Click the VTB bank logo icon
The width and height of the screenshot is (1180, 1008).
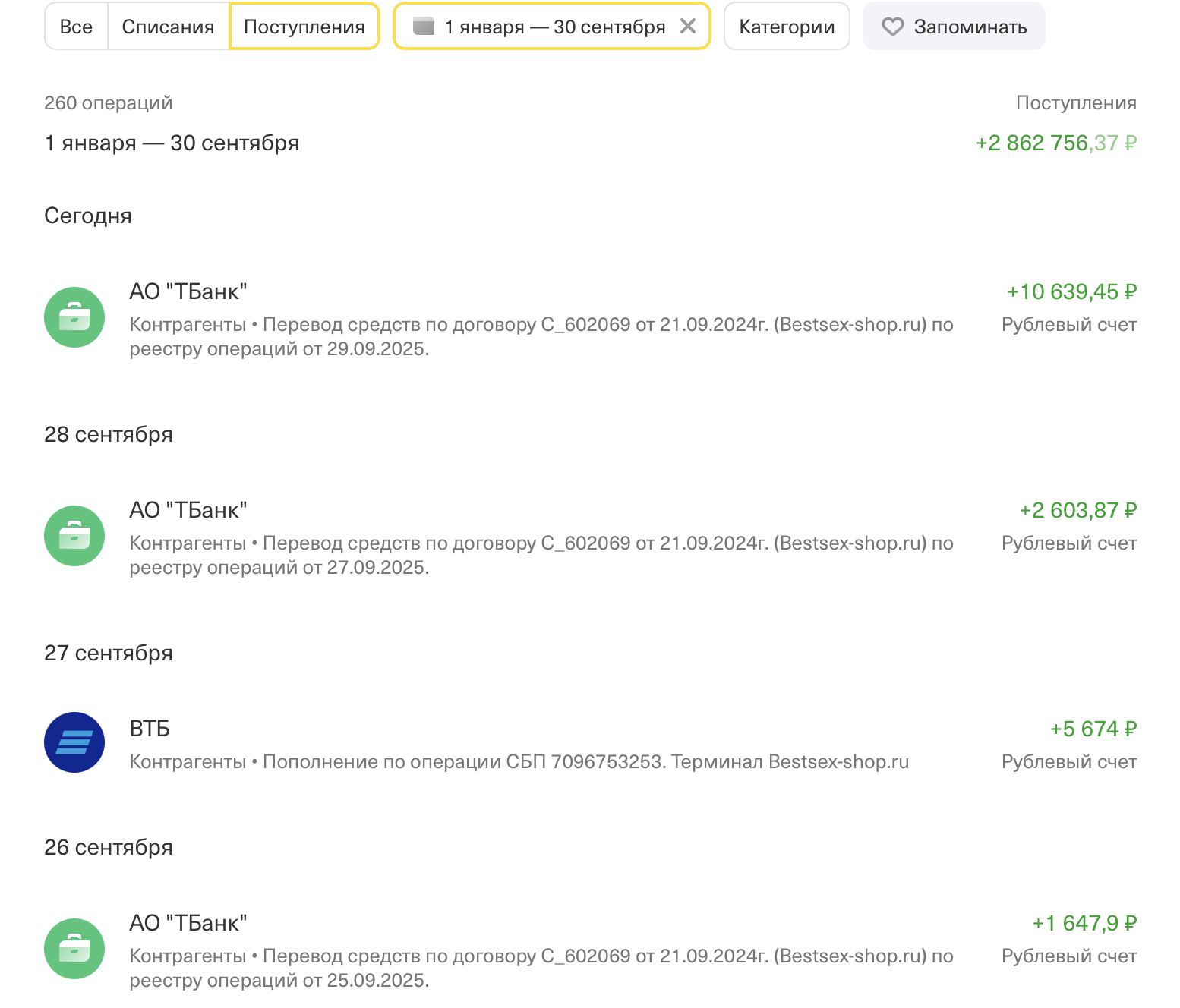pos(74,742)
